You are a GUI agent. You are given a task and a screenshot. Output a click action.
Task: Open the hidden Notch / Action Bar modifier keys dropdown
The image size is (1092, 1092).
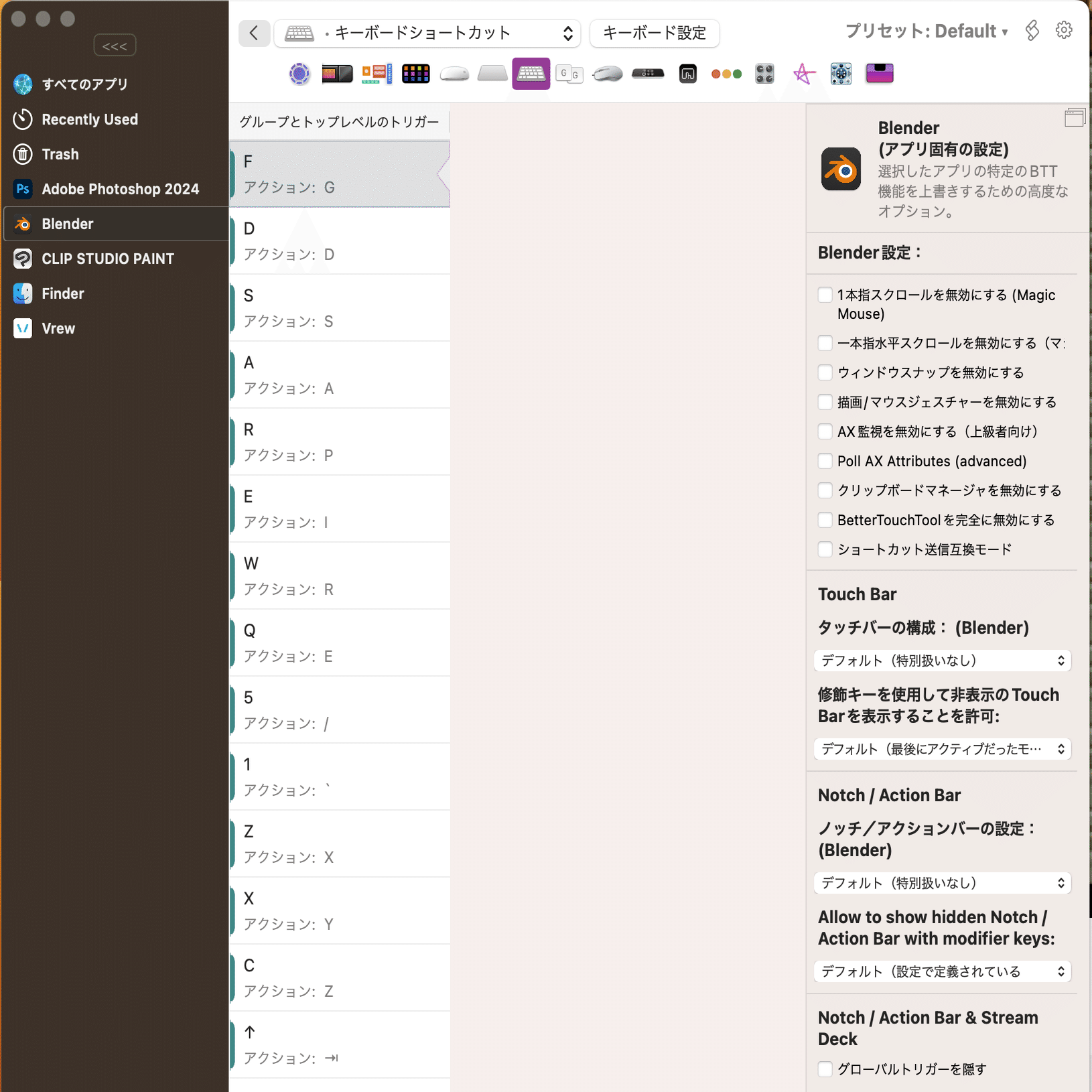pyautogui.click(x=943, y=971)
